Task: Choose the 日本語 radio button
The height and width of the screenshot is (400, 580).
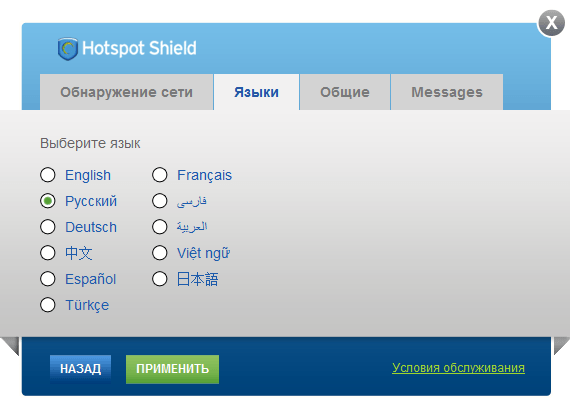Action: coord(160,279)
